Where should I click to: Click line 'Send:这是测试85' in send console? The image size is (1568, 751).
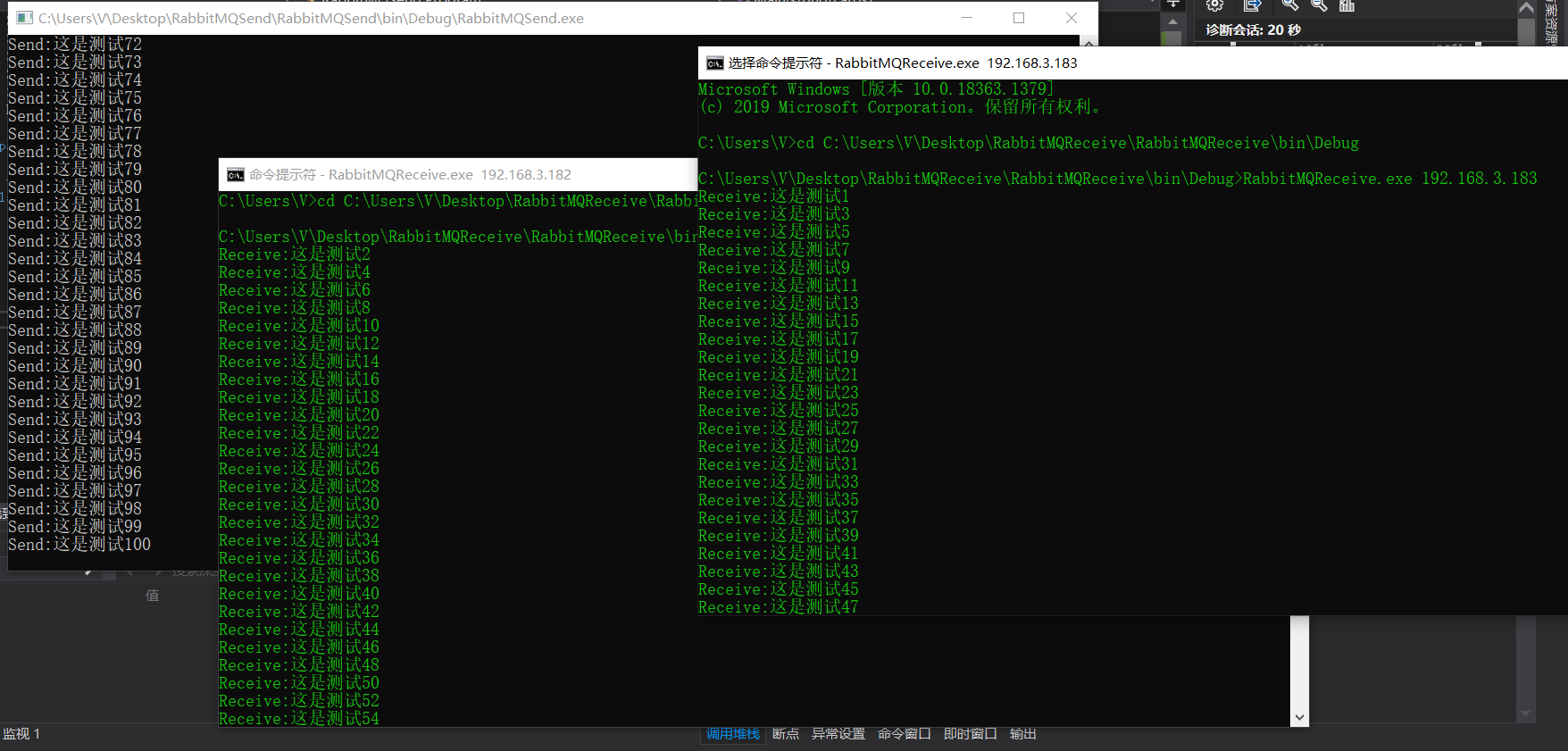75,277
